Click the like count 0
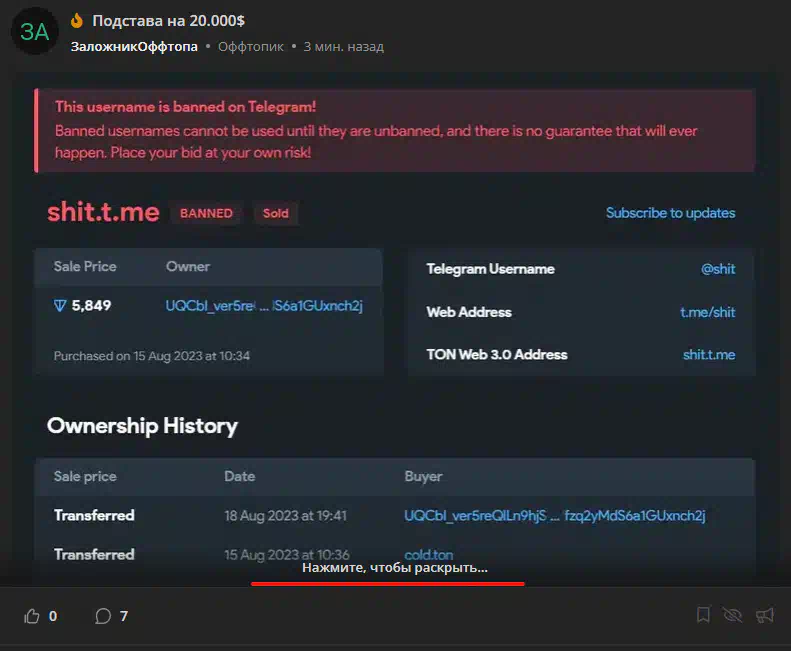The width and height of the screenshot is (791, 651). tap(53, 616)
